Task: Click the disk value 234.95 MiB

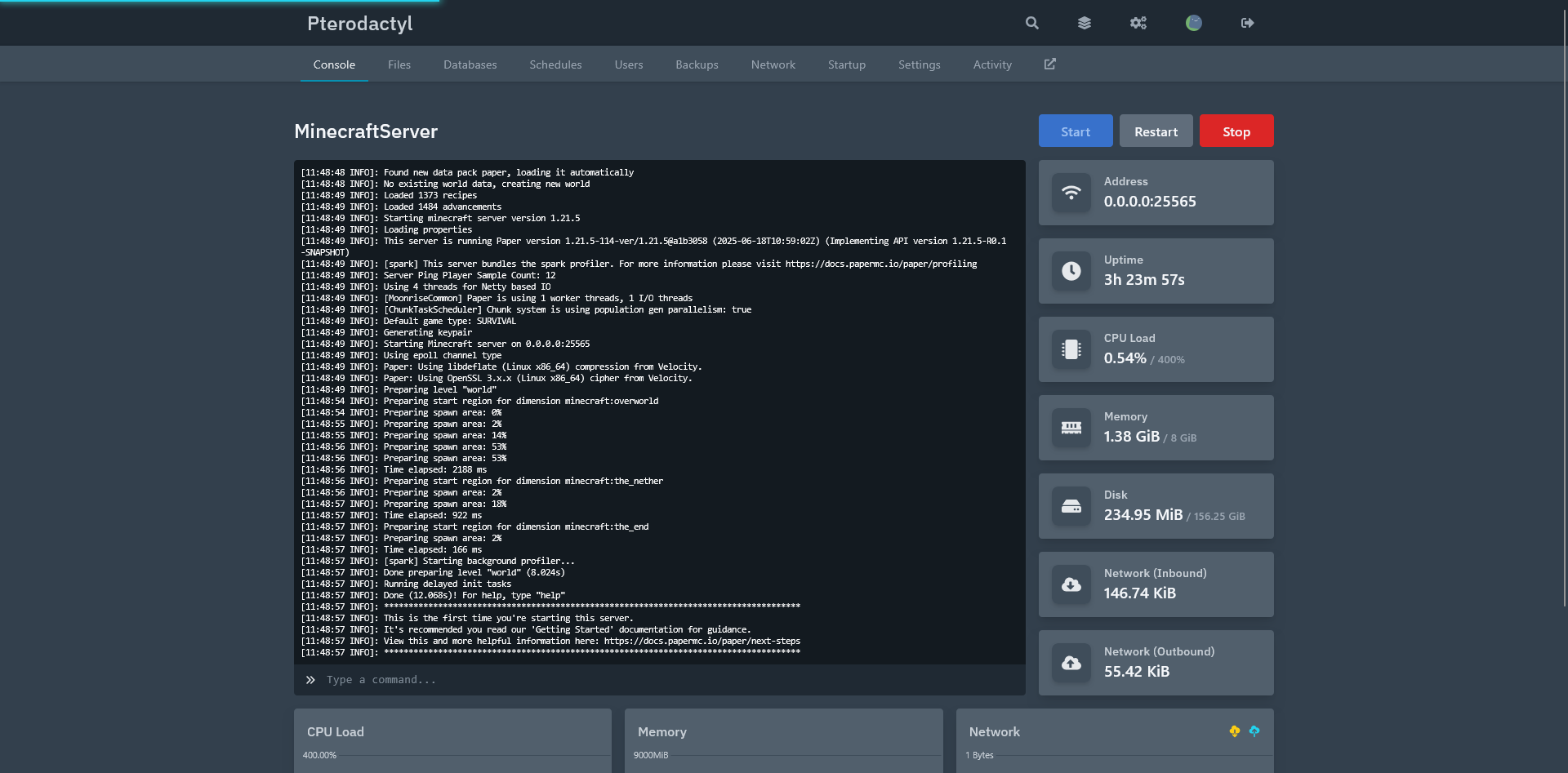Action: click(x=1143, y=515)
